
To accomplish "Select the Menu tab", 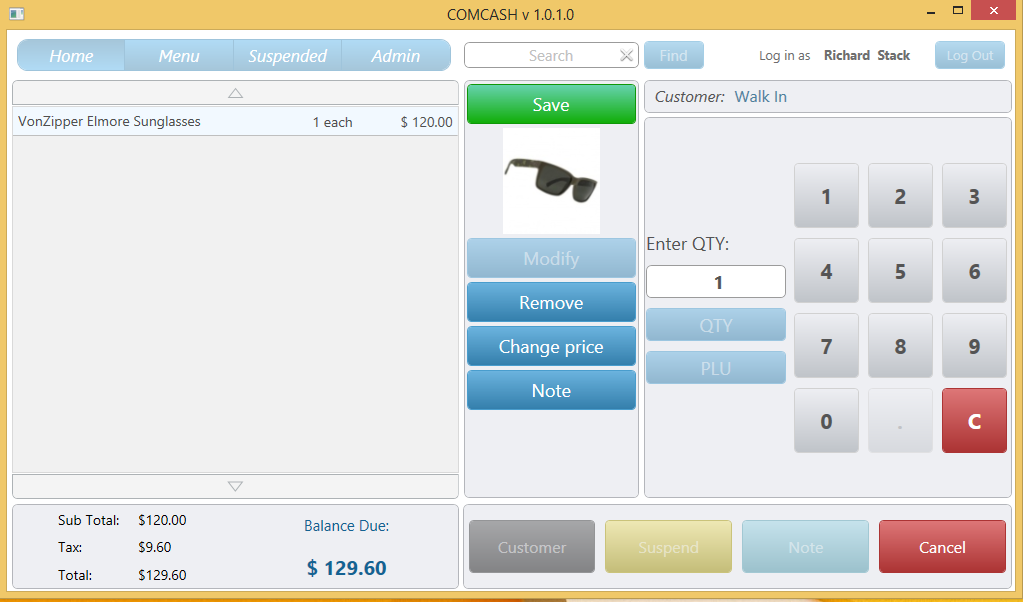I will coord(179,55).
